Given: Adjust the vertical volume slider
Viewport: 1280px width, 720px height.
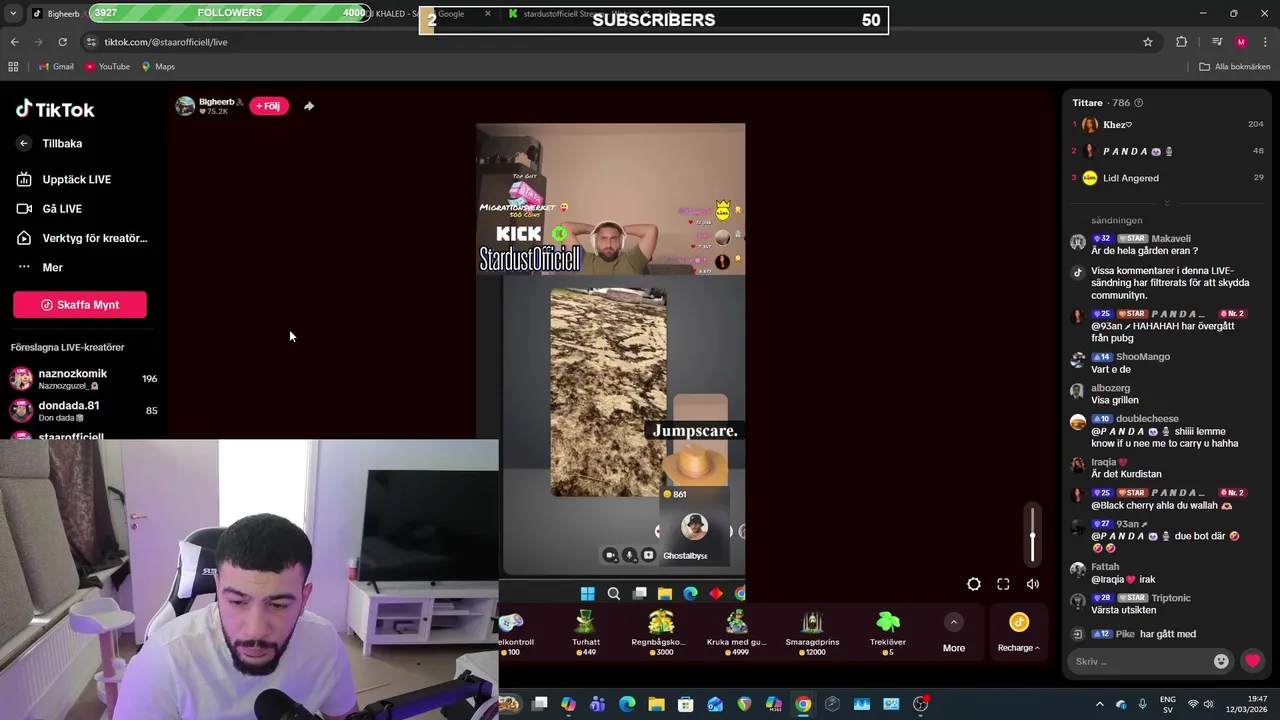Looking at the screenshot, I should tap(1033, 534).
